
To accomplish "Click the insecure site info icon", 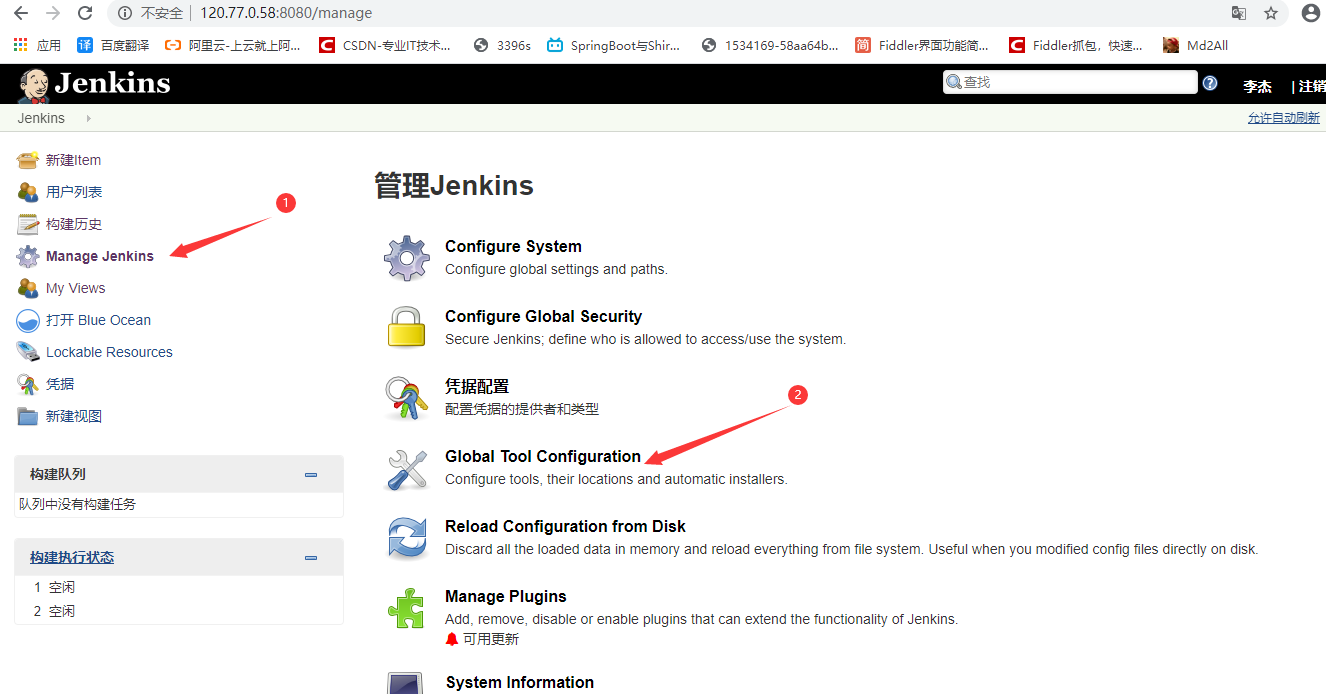I will [125, 13].
